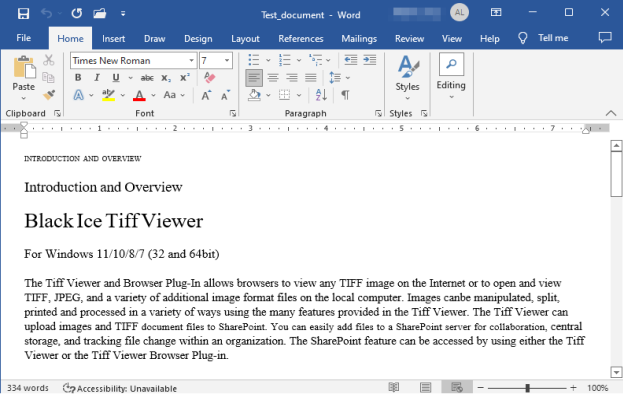
Task: Expand the highlight color dropdown arrow
Action: pos(123,95)
